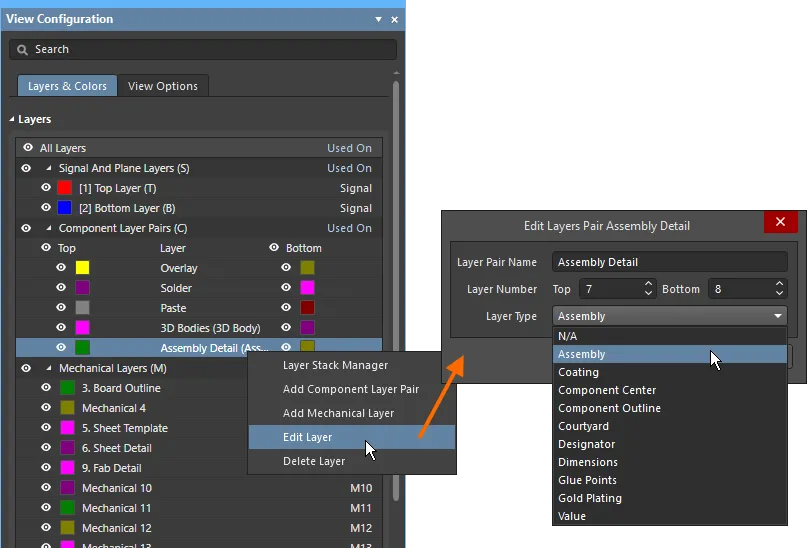Hide the top 3D Bodies layer
Image resolution: width=807 pixels, height=548 pixels.
(x=61, y=327)
